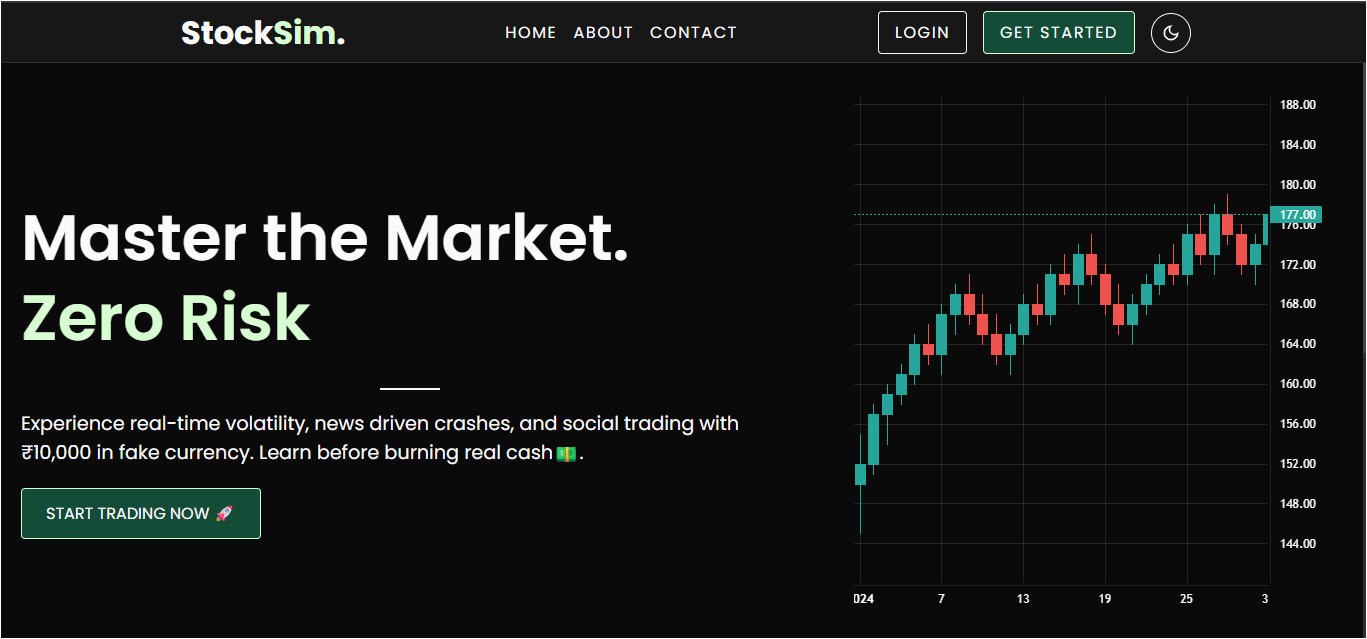Click the 160.00 price axis label
1367x639 pixels.
point(1297,384)
